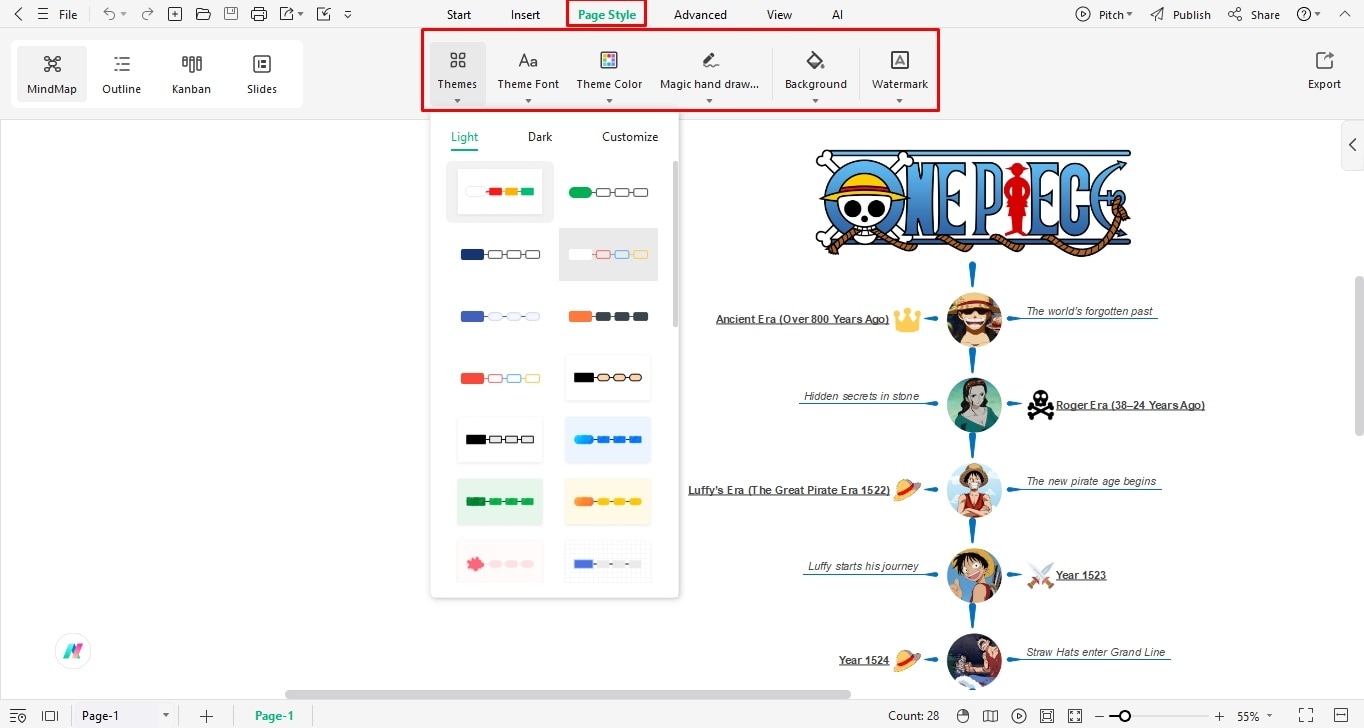Open the Theme Font dropdown
The height and width of the screenshot is (728, 1364).
point(528,74)
